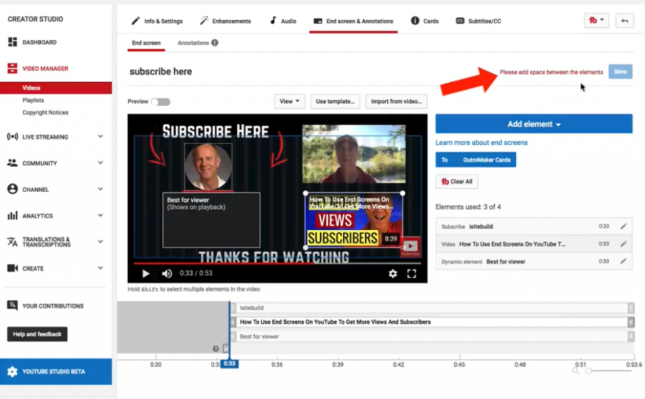Open the Cards tab

coord(425,21)
